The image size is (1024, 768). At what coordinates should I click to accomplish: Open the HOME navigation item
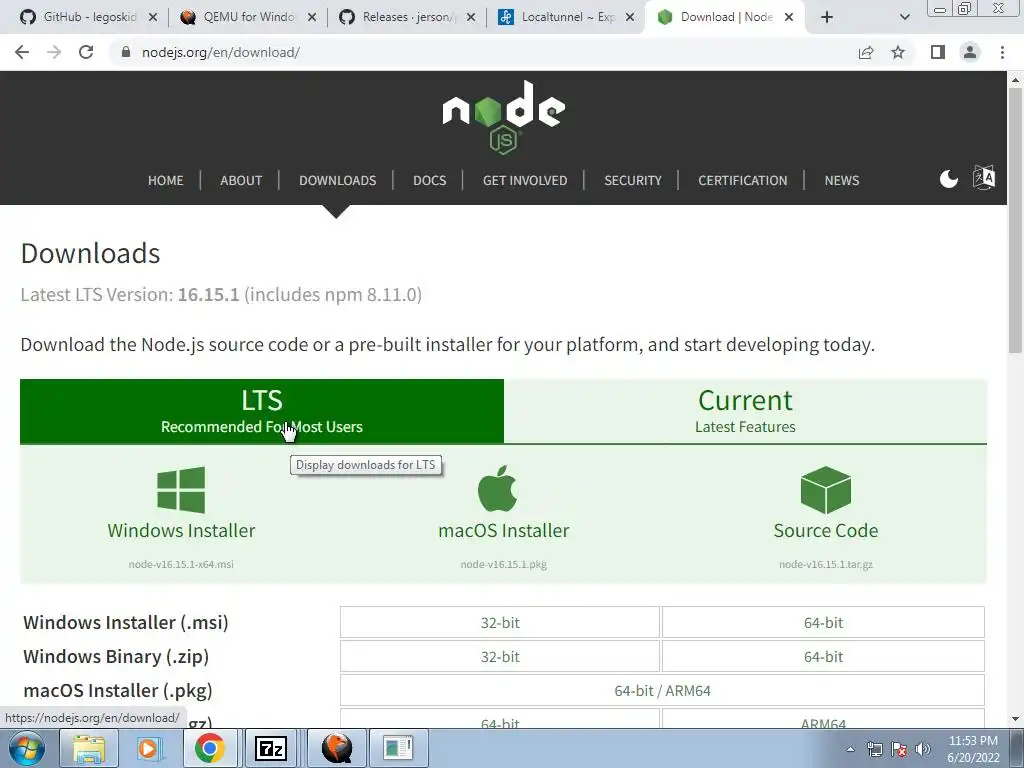click(x=165, y=180)
